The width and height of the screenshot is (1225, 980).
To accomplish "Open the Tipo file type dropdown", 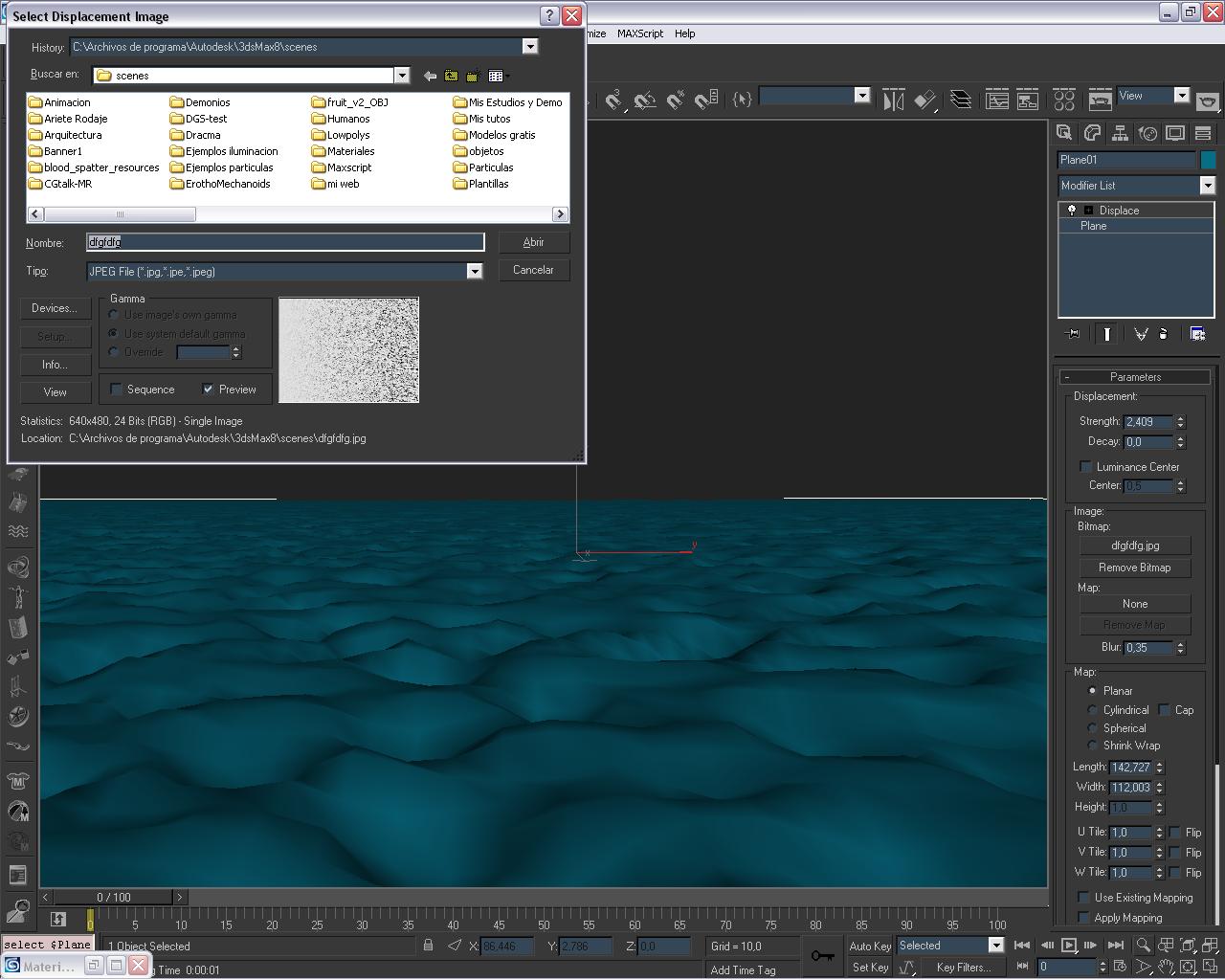I will point(474,272).
